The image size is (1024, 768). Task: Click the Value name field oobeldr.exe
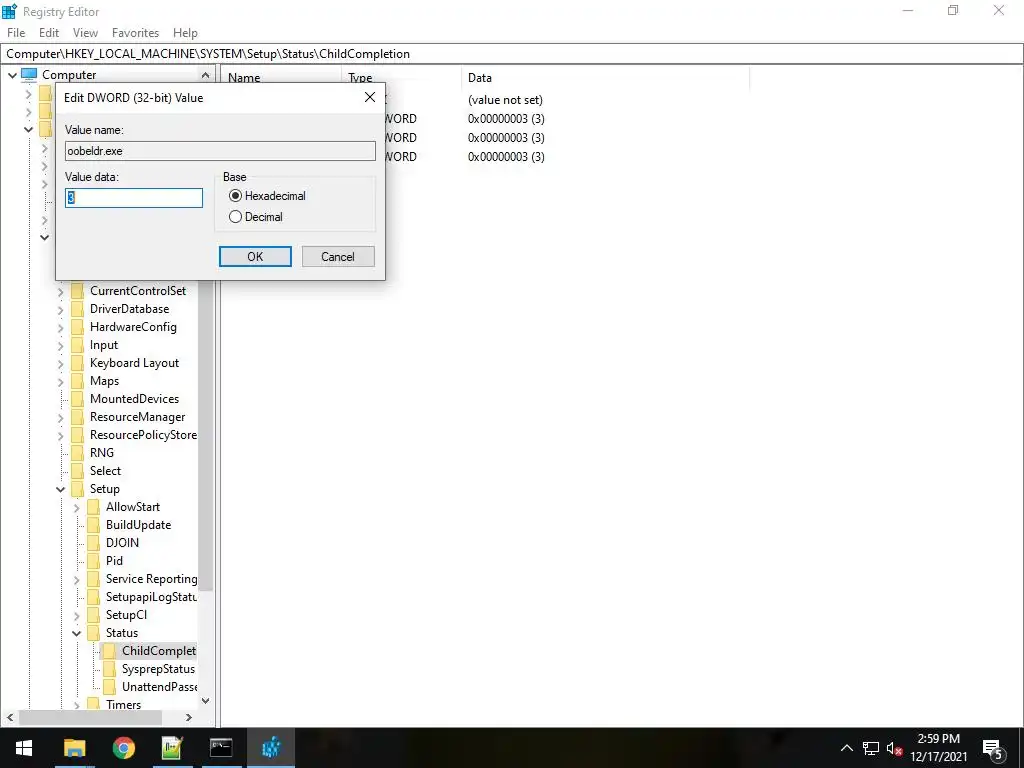pyautogui.click(x=220, y=151)
